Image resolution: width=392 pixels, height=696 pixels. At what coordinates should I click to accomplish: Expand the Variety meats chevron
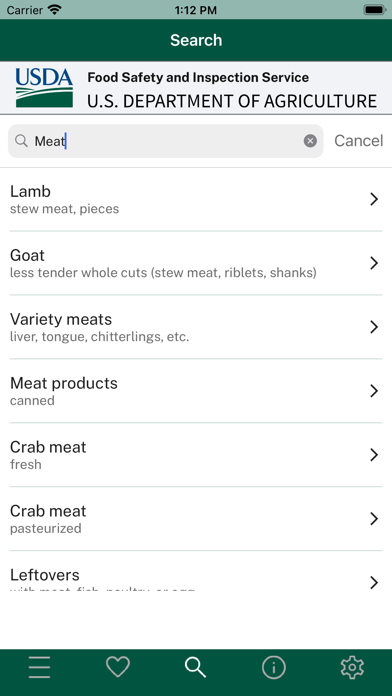pos(374,327)
